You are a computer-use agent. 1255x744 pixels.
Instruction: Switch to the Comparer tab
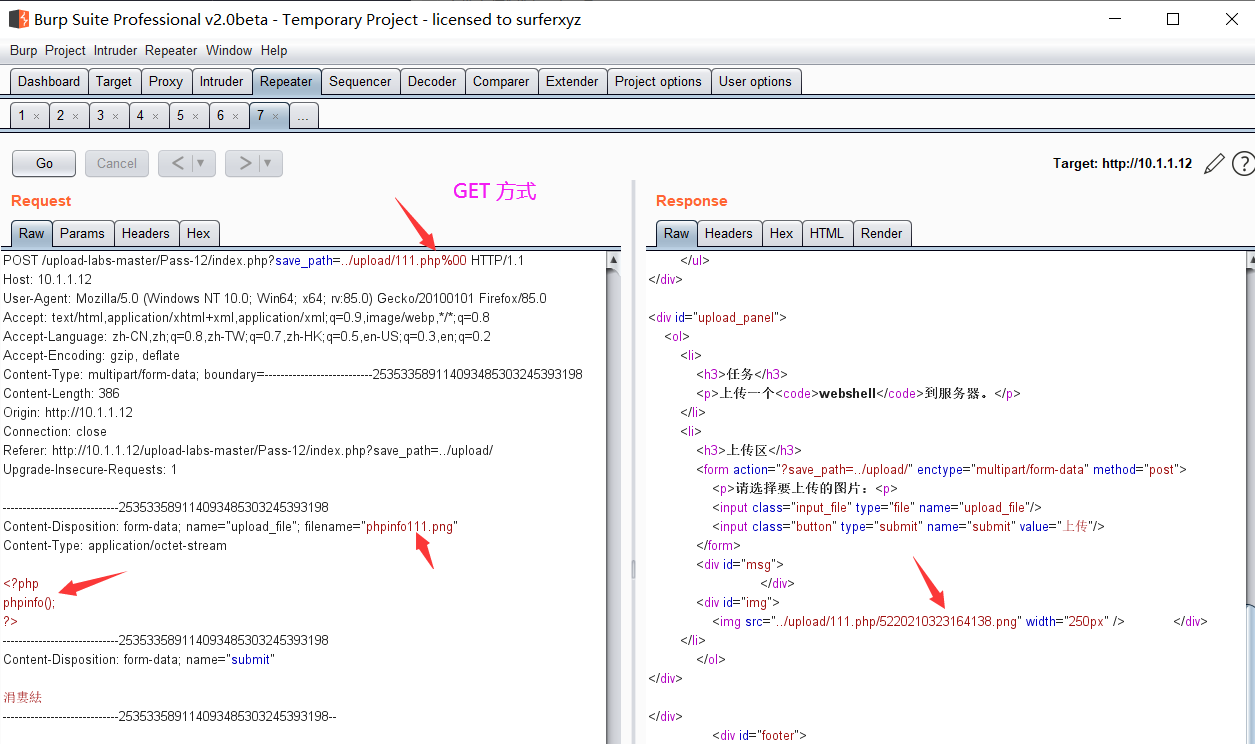pos(501,82)
